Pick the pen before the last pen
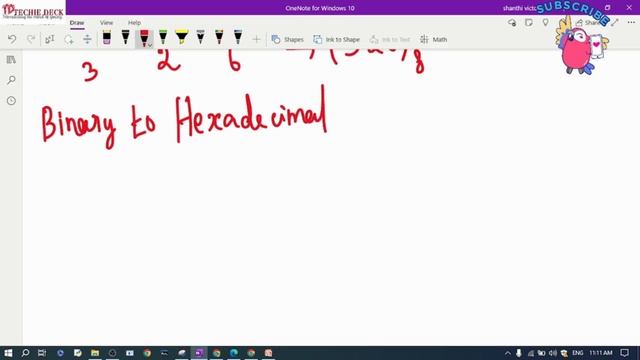This screenshot has width=640, height=360. point(219,38)
